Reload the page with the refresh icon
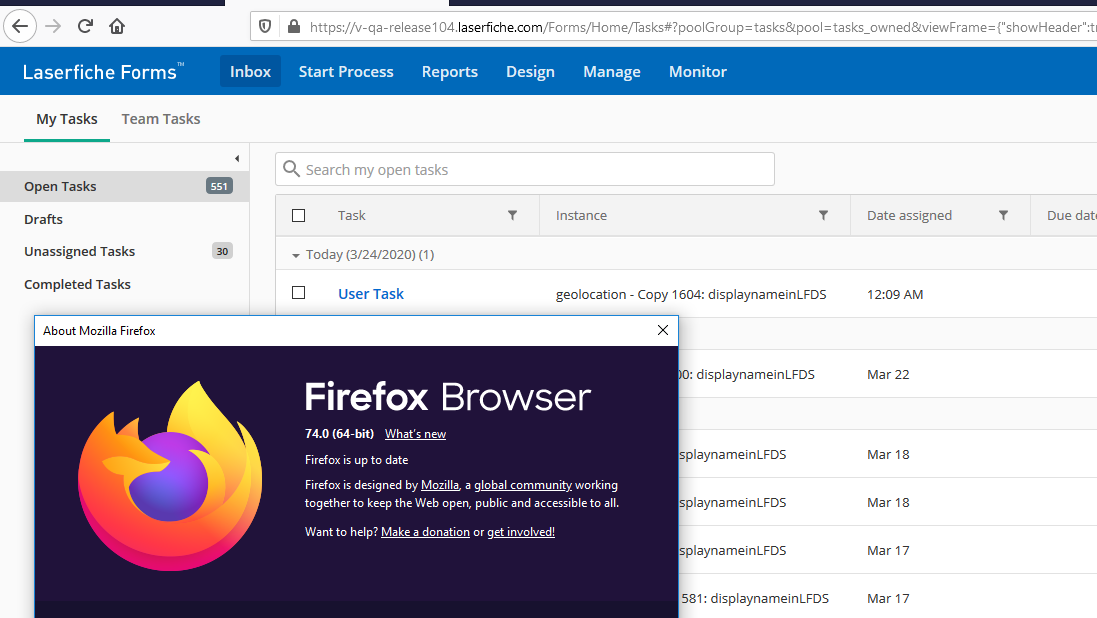The width and height of the screenshot is (1097, 618). 85,27
